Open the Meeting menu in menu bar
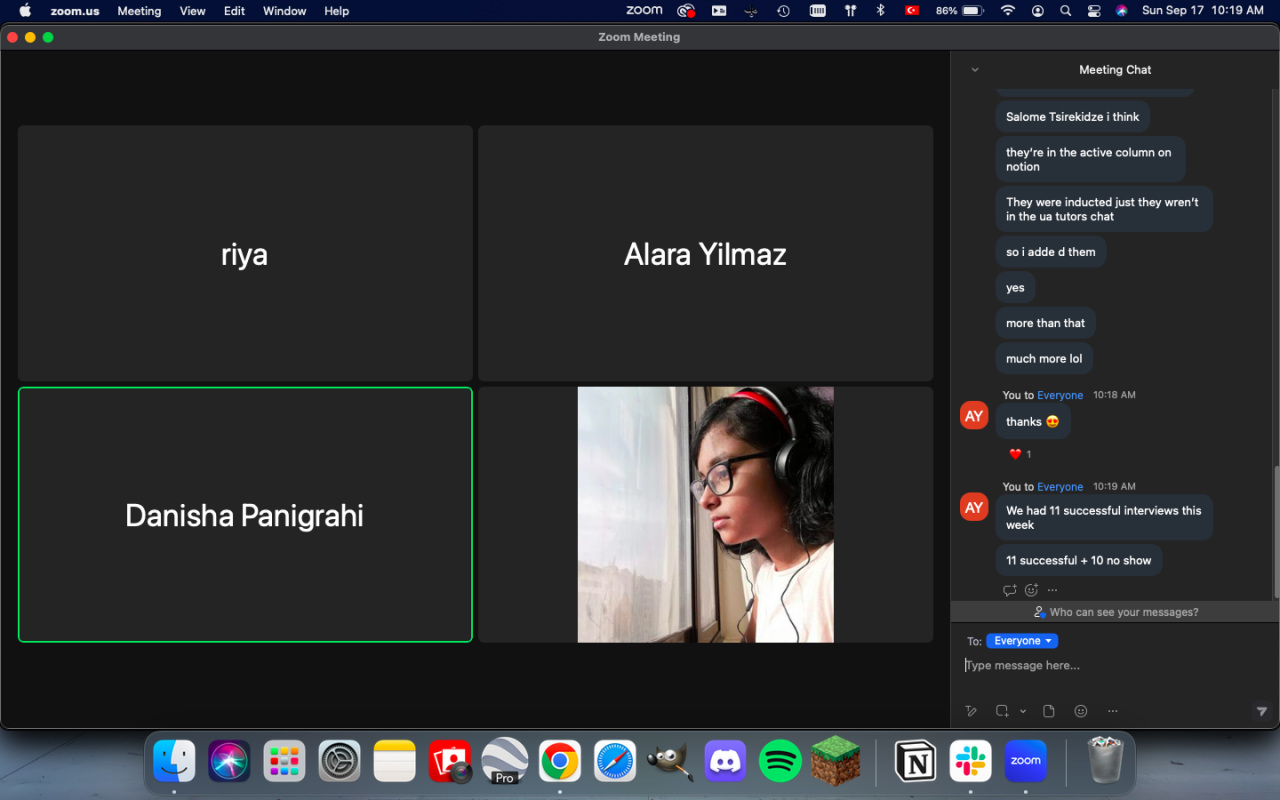This screenshot has height=800, width=1280. 139,11
